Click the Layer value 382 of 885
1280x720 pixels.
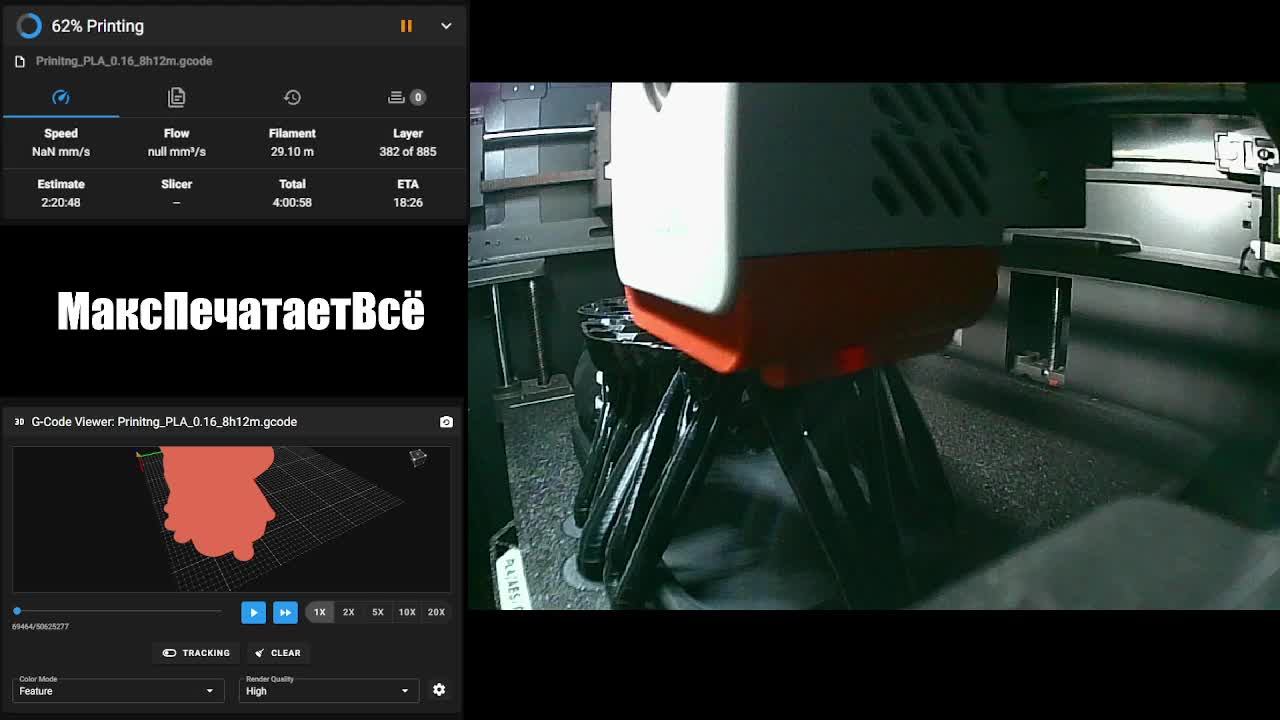[408, 152]
